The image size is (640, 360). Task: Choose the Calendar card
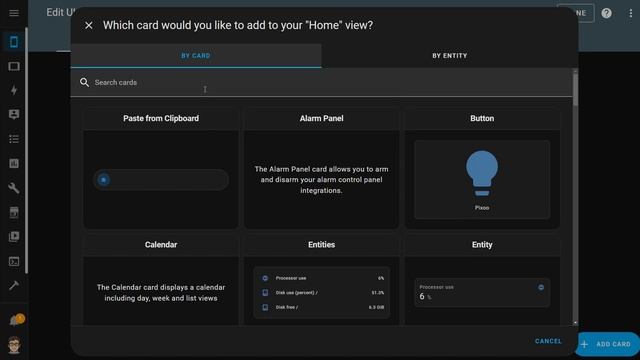[x=161, y=280]
